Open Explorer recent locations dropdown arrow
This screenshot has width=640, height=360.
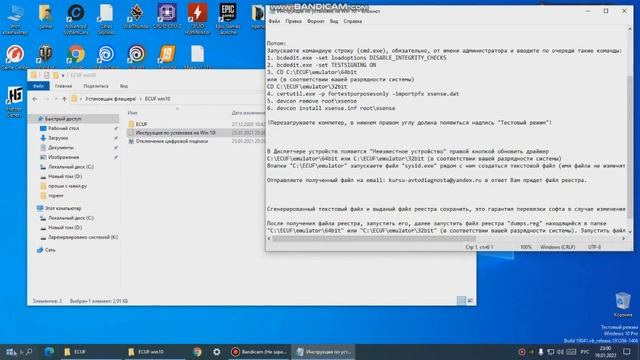[56, 99]
